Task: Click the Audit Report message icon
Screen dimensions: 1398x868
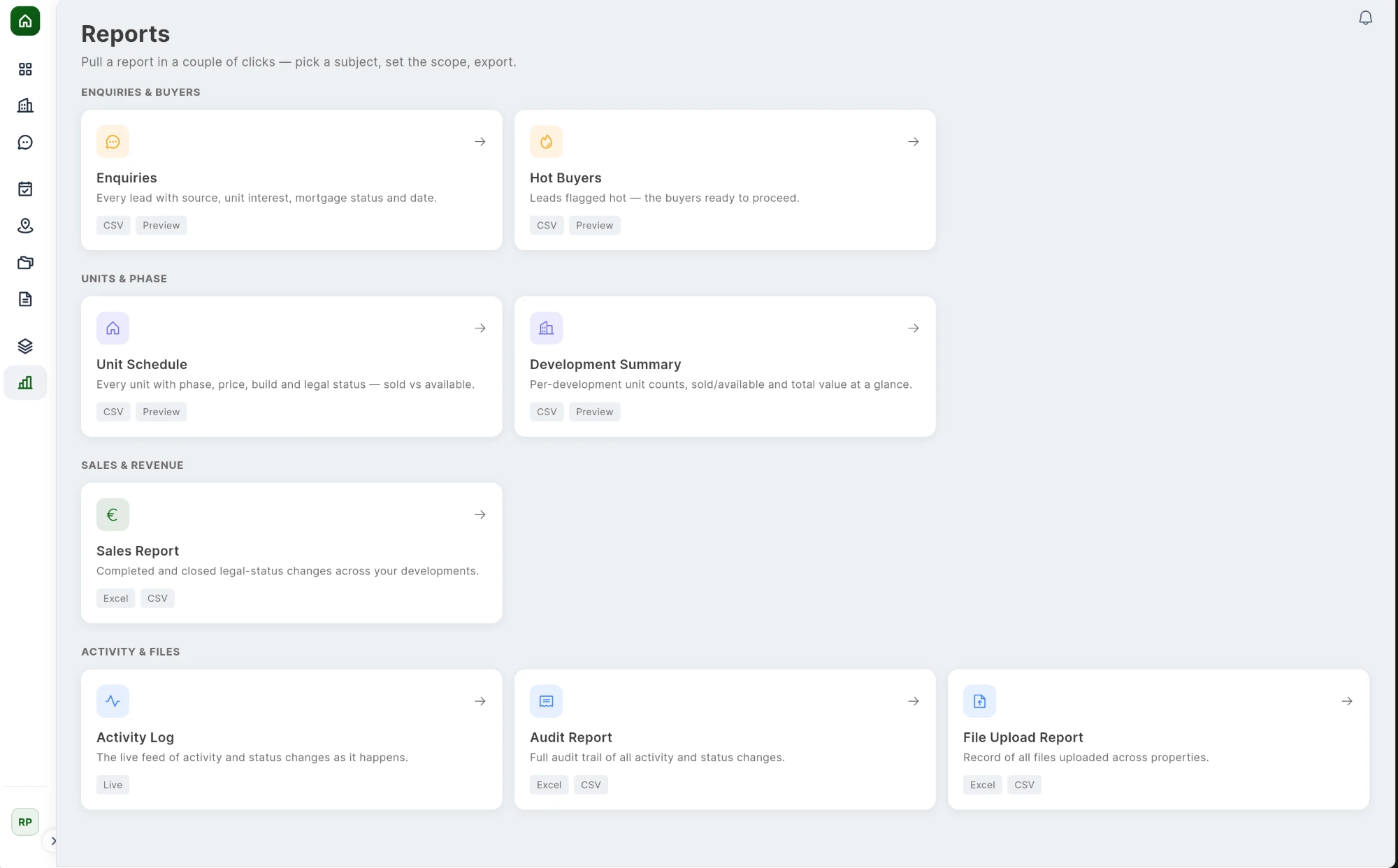Action: [546, 701]
